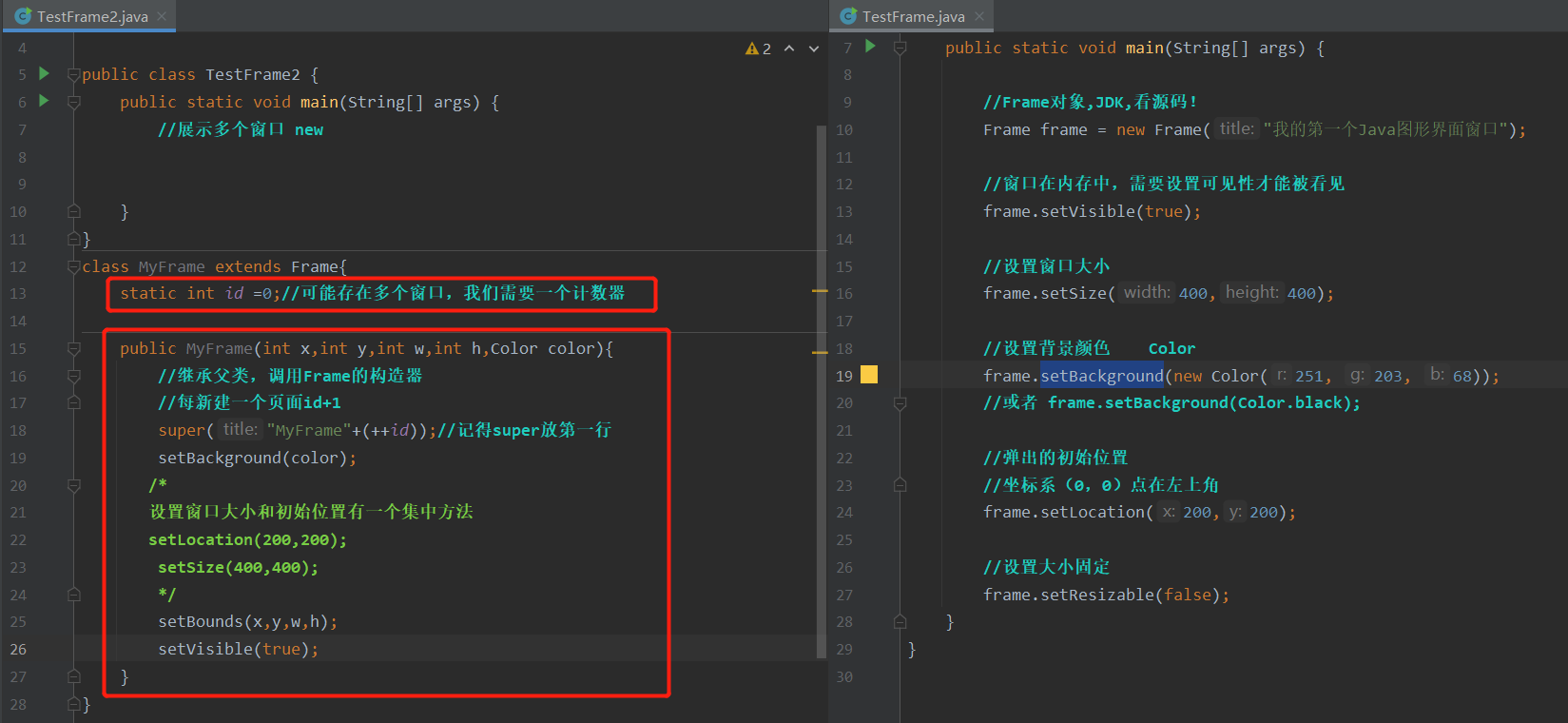Click the '//弹出的初始位置' comment line
This screenshot has height=723, width=1568.
click(x=1055, y=458)
